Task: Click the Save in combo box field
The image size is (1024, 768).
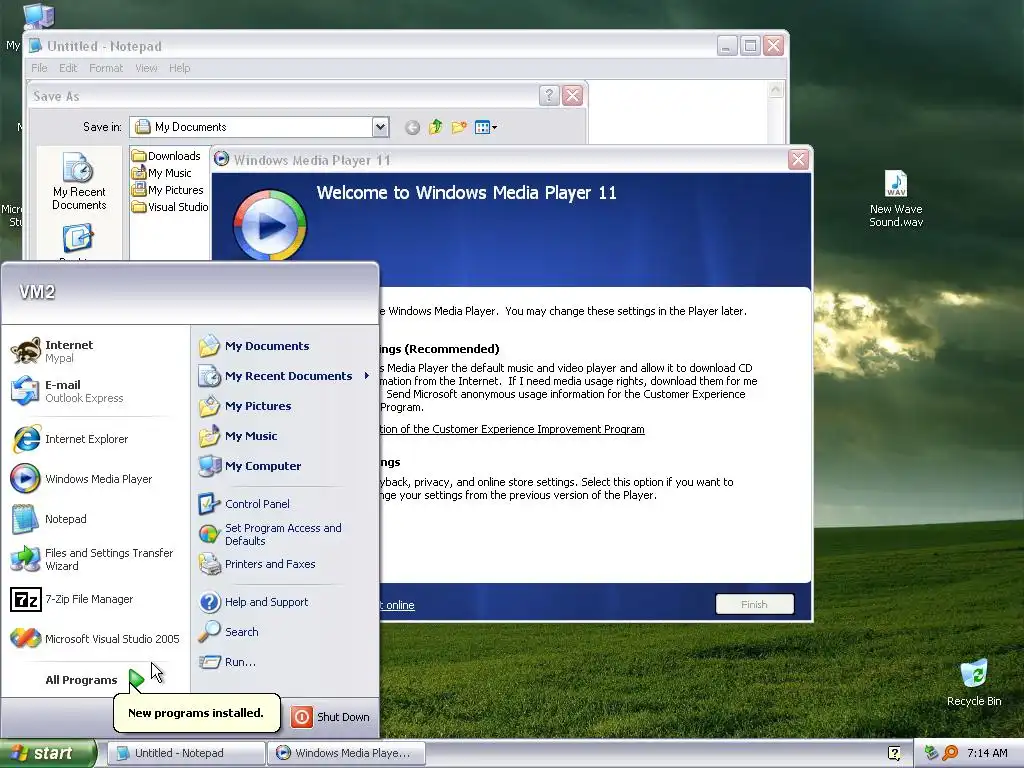Action: (259, 127)
